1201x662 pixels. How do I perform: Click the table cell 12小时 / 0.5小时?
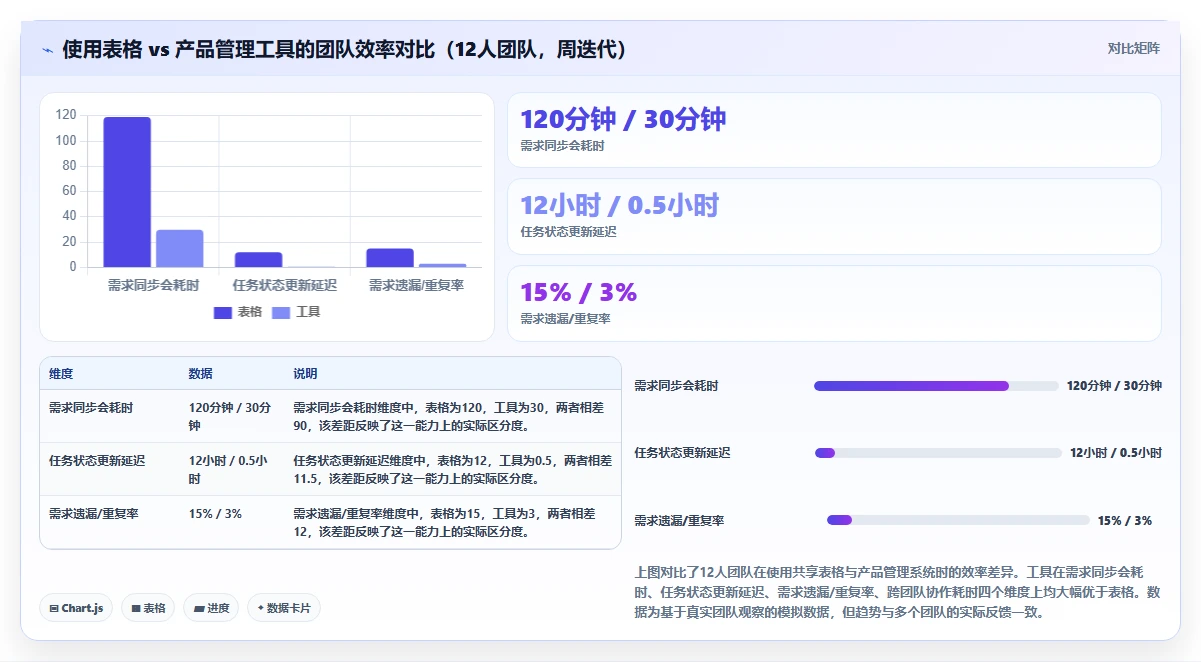(228, 469)
